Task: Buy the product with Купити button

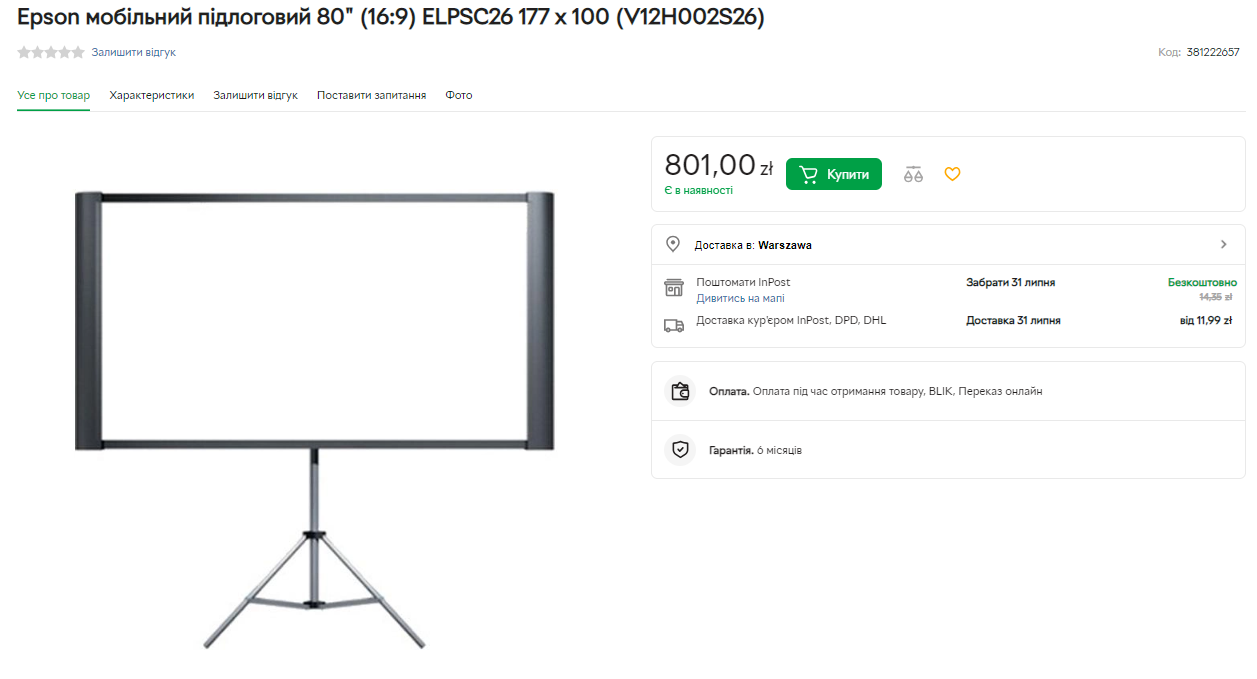Action: pos(834,174)
